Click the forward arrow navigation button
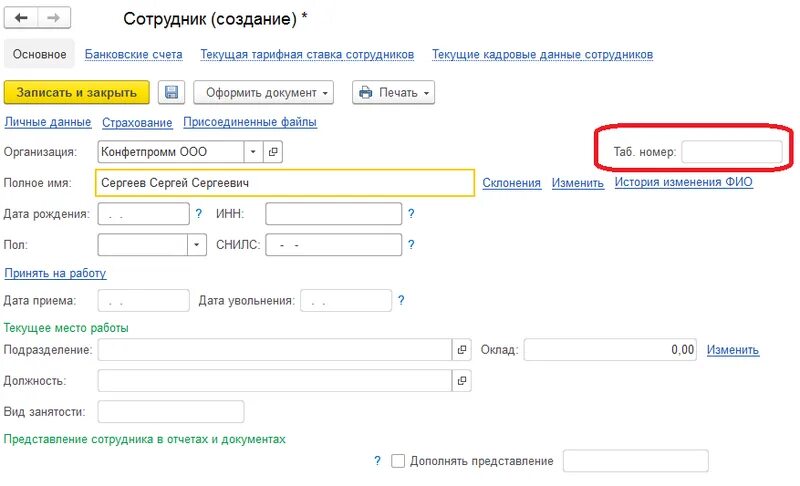The image size is (800, 486). pyautogui.click(x=54, y=18)
